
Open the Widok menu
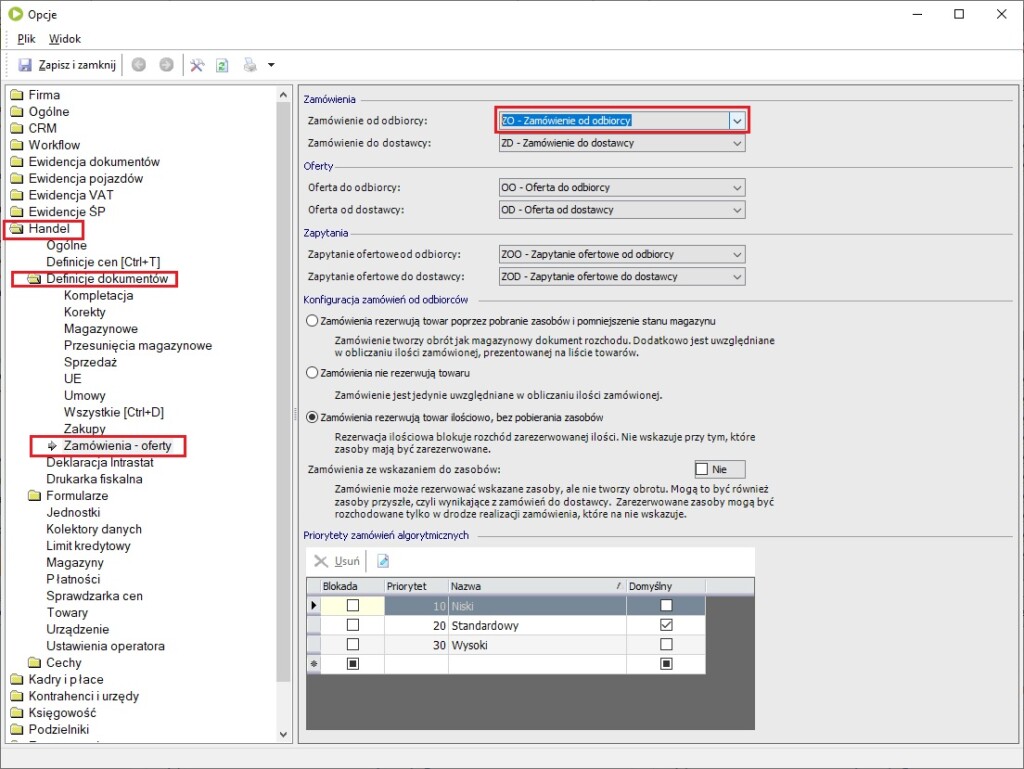pyautogui.click(x=65, y=39)
